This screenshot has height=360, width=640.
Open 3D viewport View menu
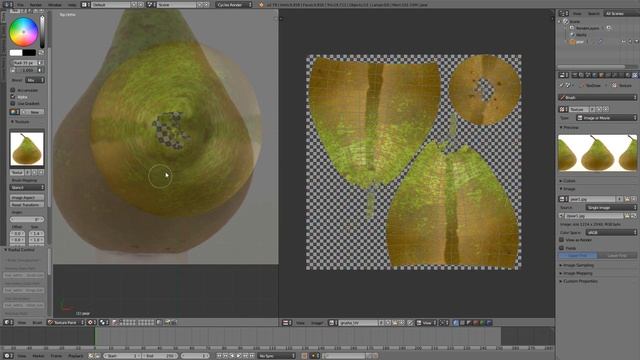pos(22,322)
